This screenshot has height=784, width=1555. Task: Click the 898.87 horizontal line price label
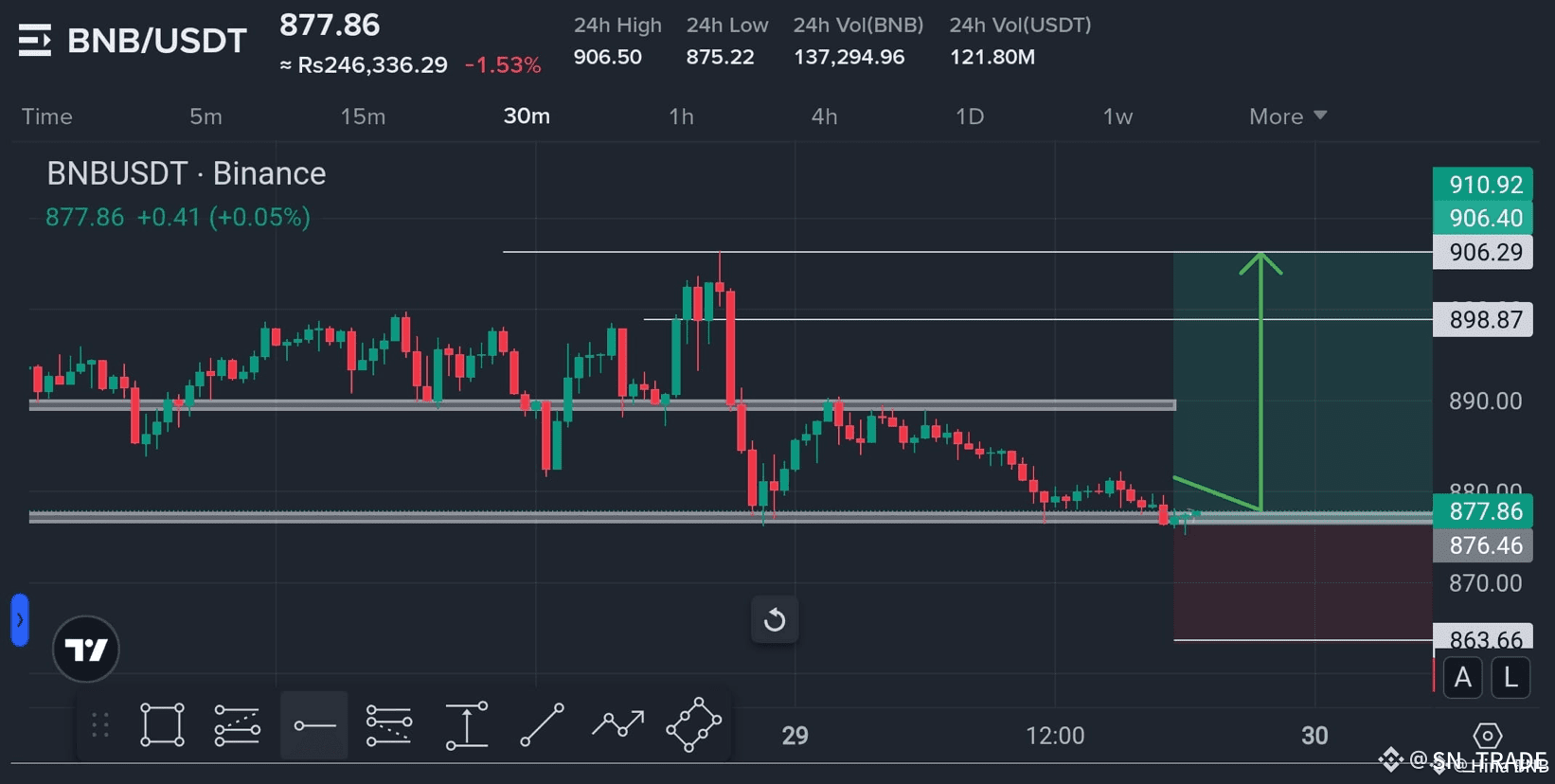1483,319
